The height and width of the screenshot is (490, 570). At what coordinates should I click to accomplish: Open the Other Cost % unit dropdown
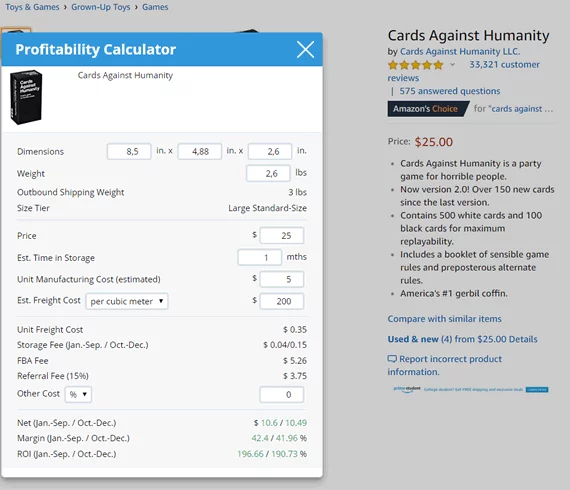click(x=78, y=394)
